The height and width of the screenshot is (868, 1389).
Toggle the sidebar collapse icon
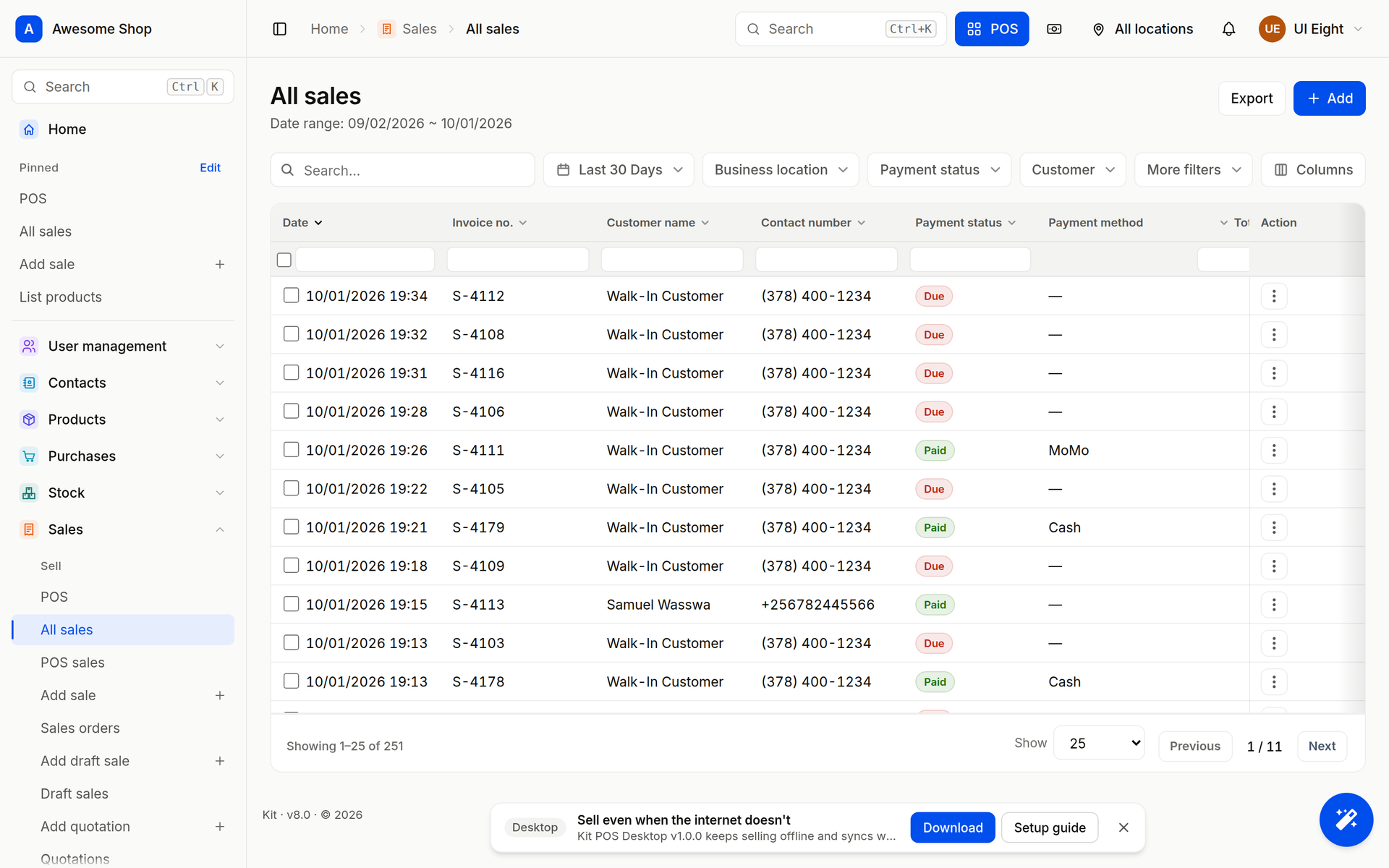point(280,29)
